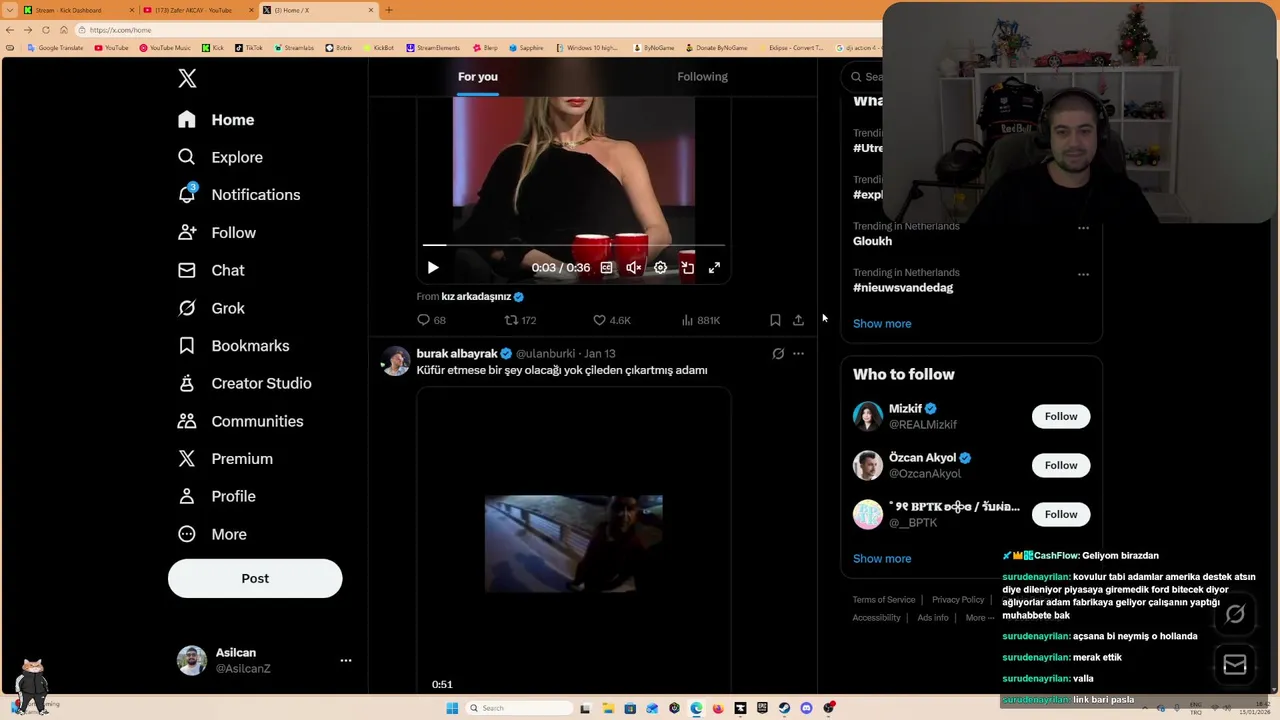Unmute the video with the speaker icon
The image size is (1280, 720).
click(633, 268)
